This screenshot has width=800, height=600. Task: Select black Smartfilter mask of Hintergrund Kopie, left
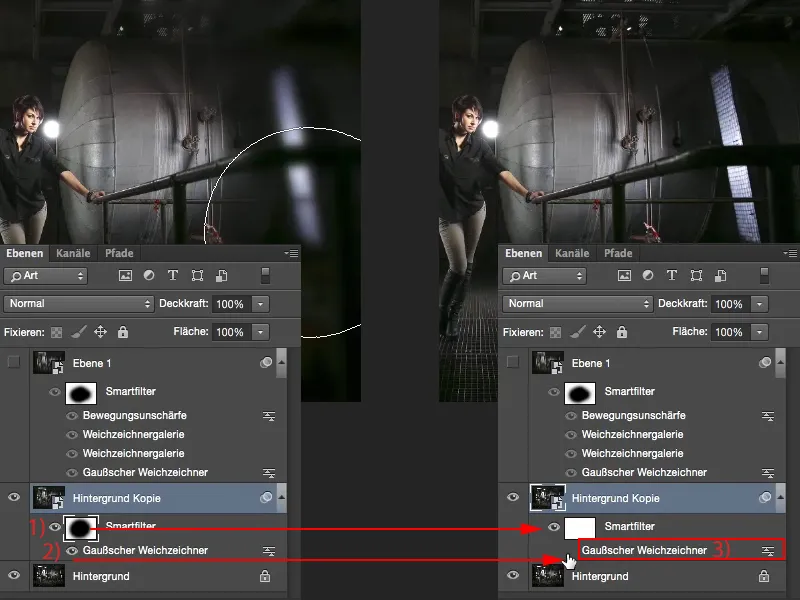[80, 528]
